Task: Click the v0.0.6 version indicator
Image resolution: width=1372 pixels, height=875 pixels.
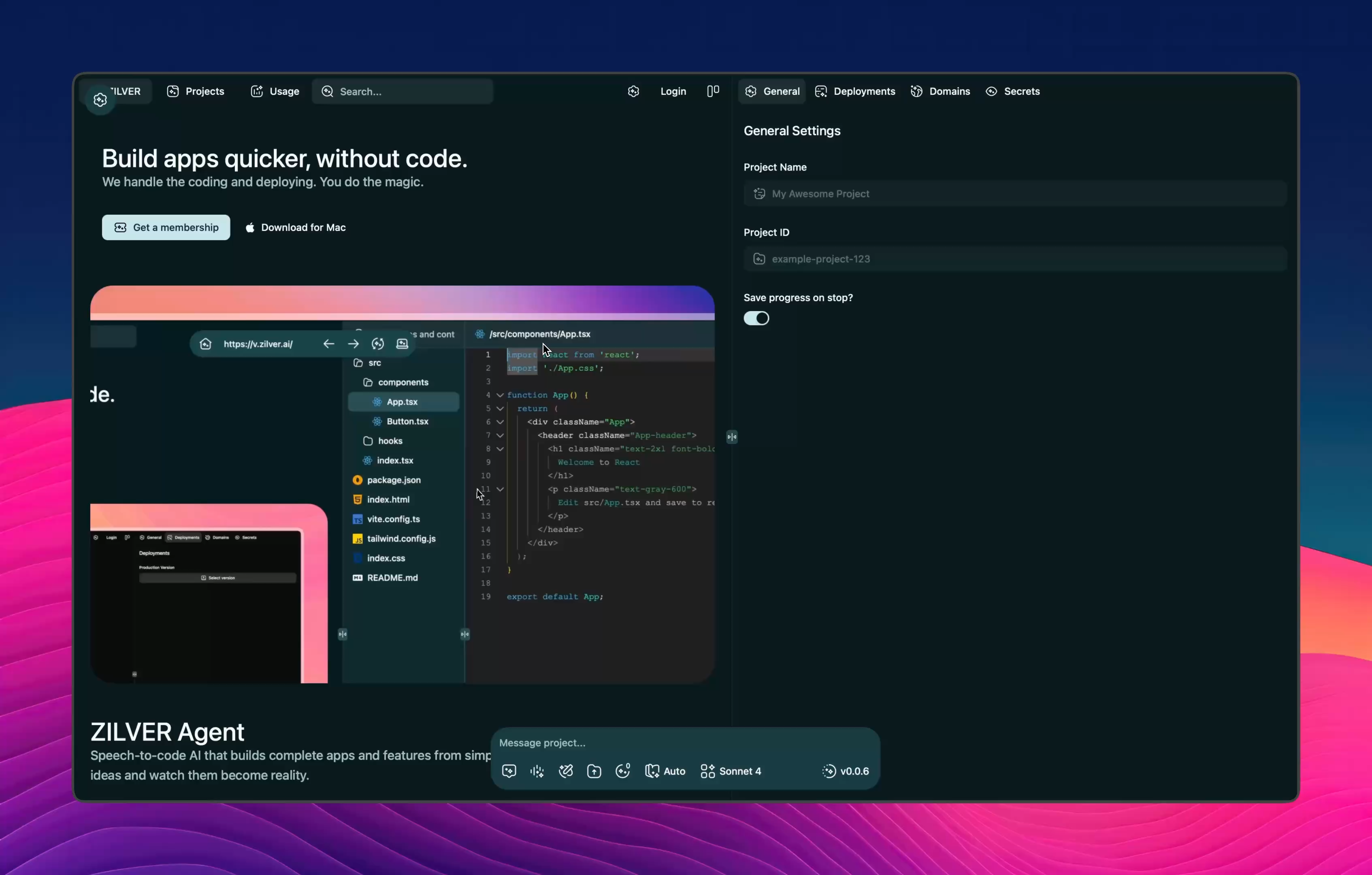Action: coord(846,771)
